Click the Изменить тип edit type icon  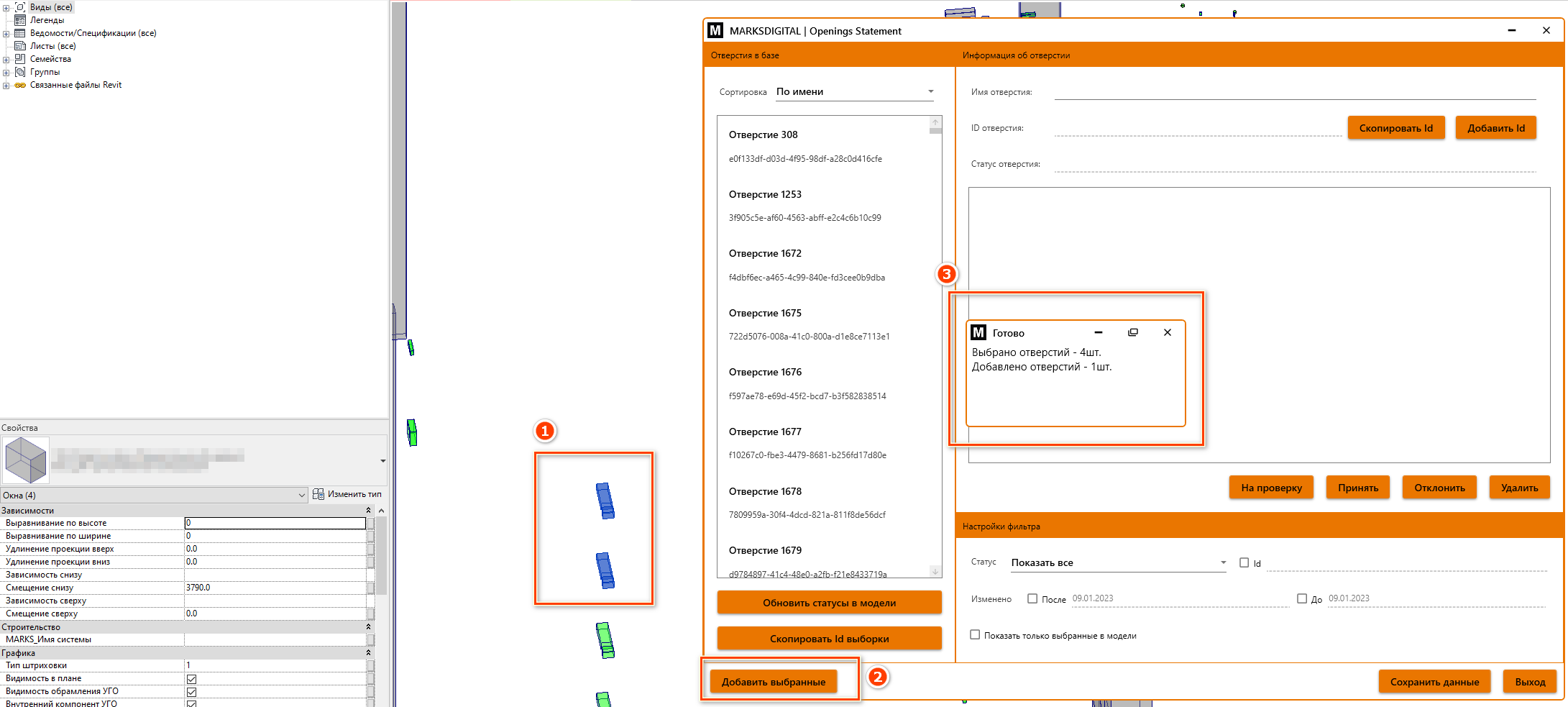click(318, 494)
